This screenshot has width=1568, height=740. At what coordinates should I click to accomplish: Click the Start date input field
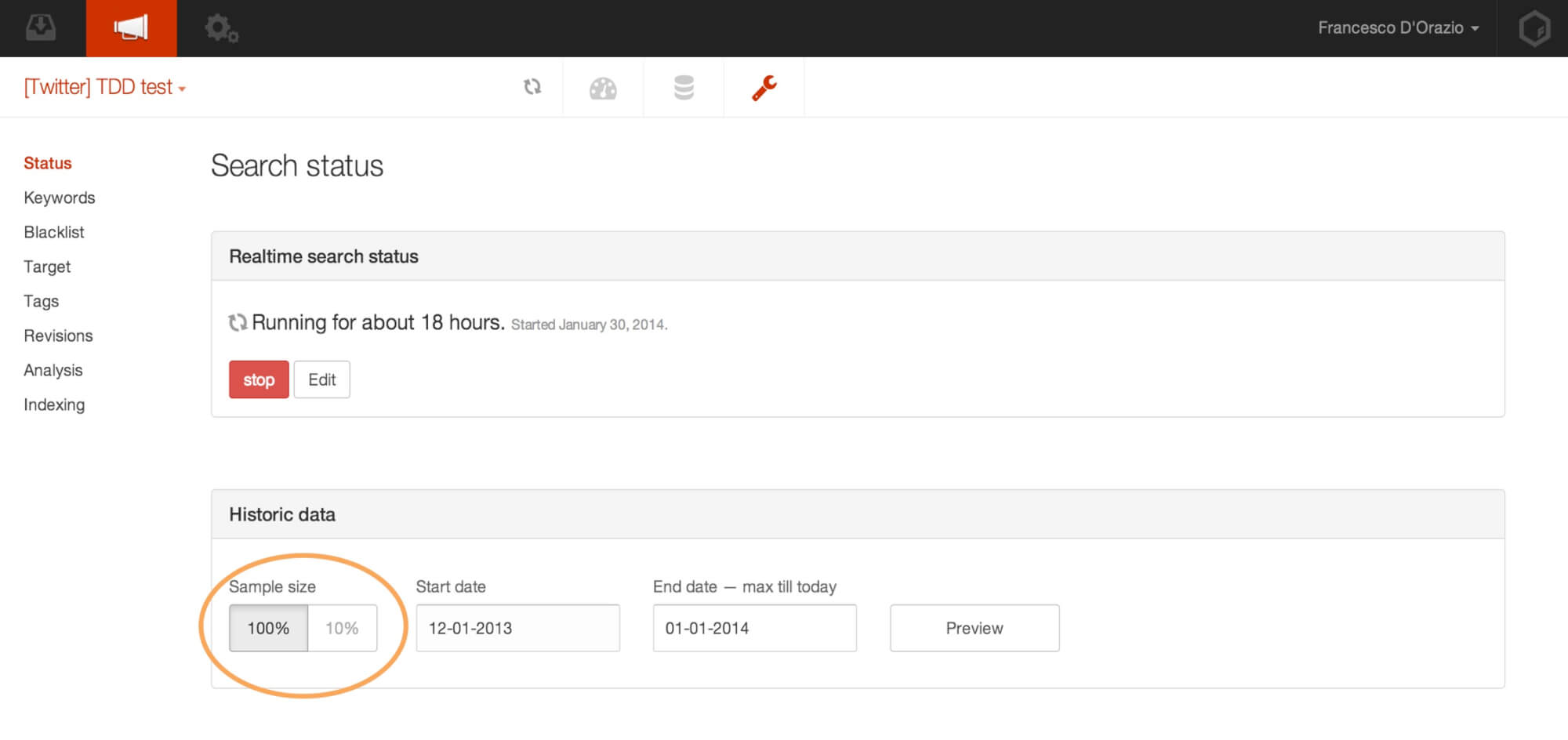(x=517, y=628)
